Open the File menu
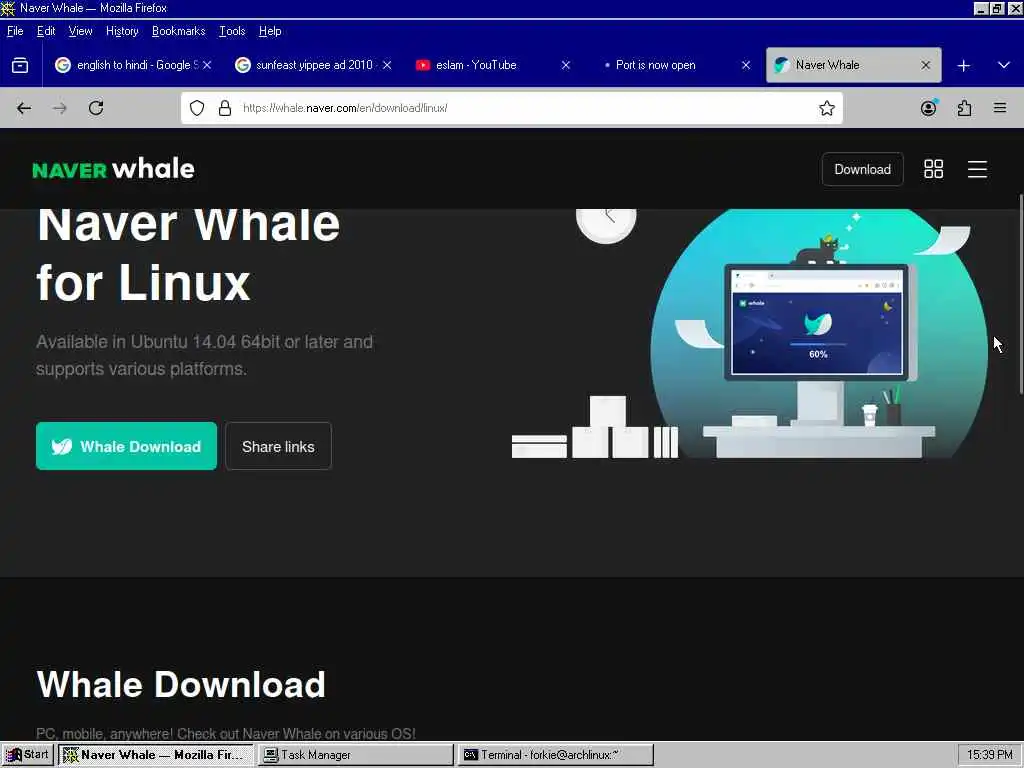This screenshot has height=768, width=1024. (15, 31)
